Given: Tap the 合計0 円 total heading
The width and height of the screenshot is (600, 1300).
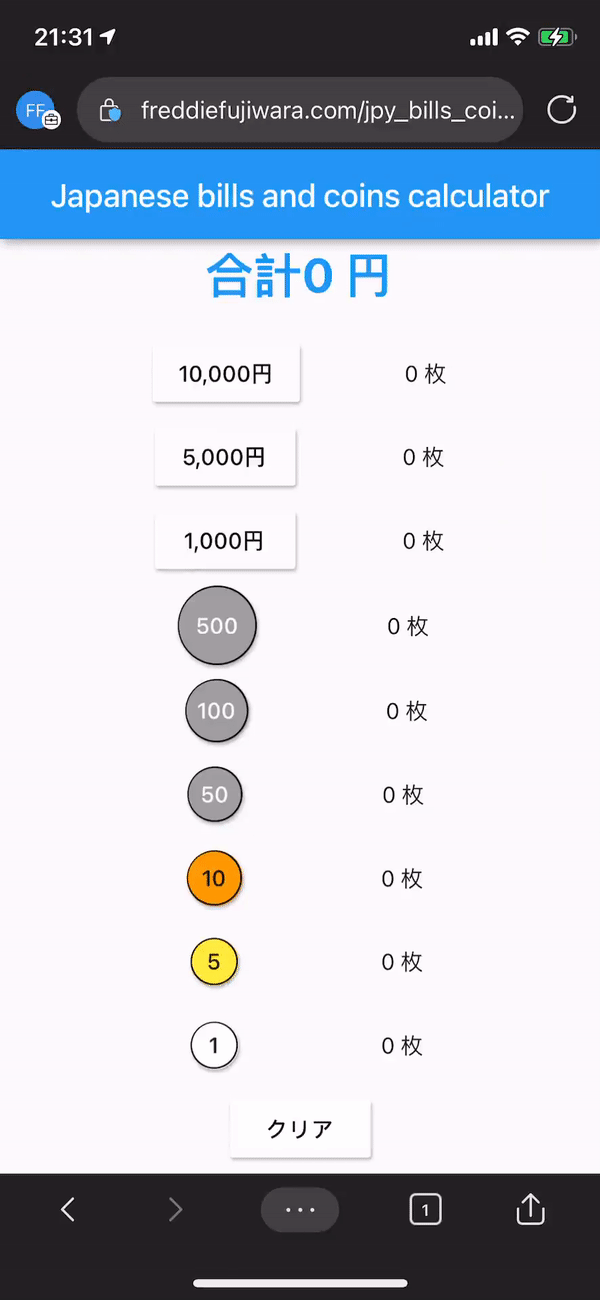Looking at the screenshot, I should click(x=299, y=275).
